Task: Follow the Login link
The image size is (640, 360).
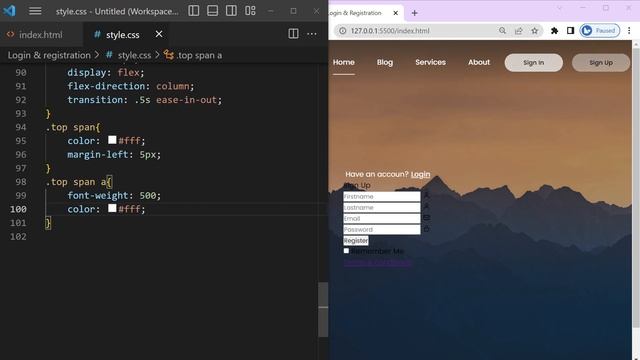Action: pyautogui.click(x=420, y=174)
